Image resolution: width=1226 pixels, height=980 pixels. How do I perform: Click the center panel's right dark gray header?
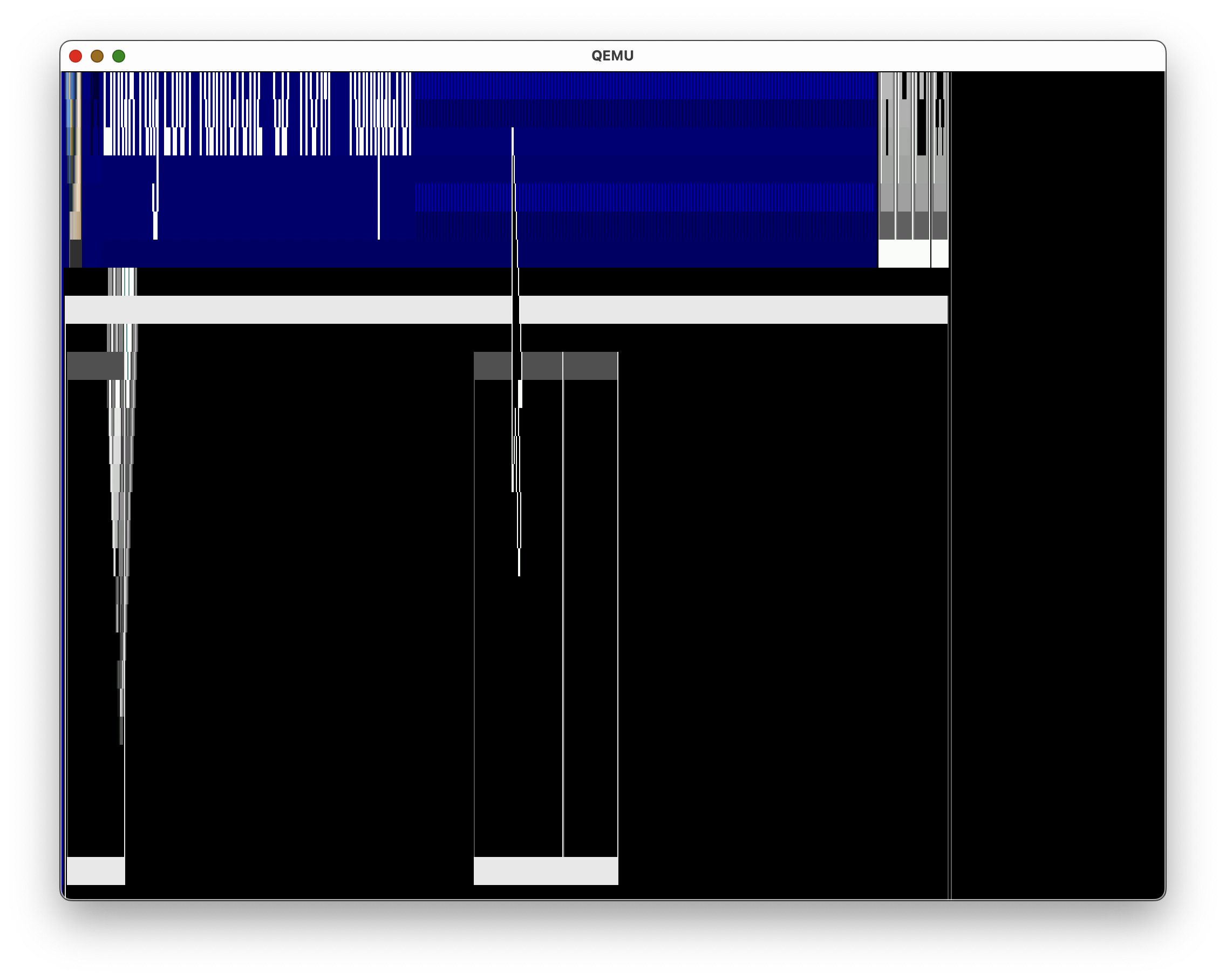click(x=590, y=366)
